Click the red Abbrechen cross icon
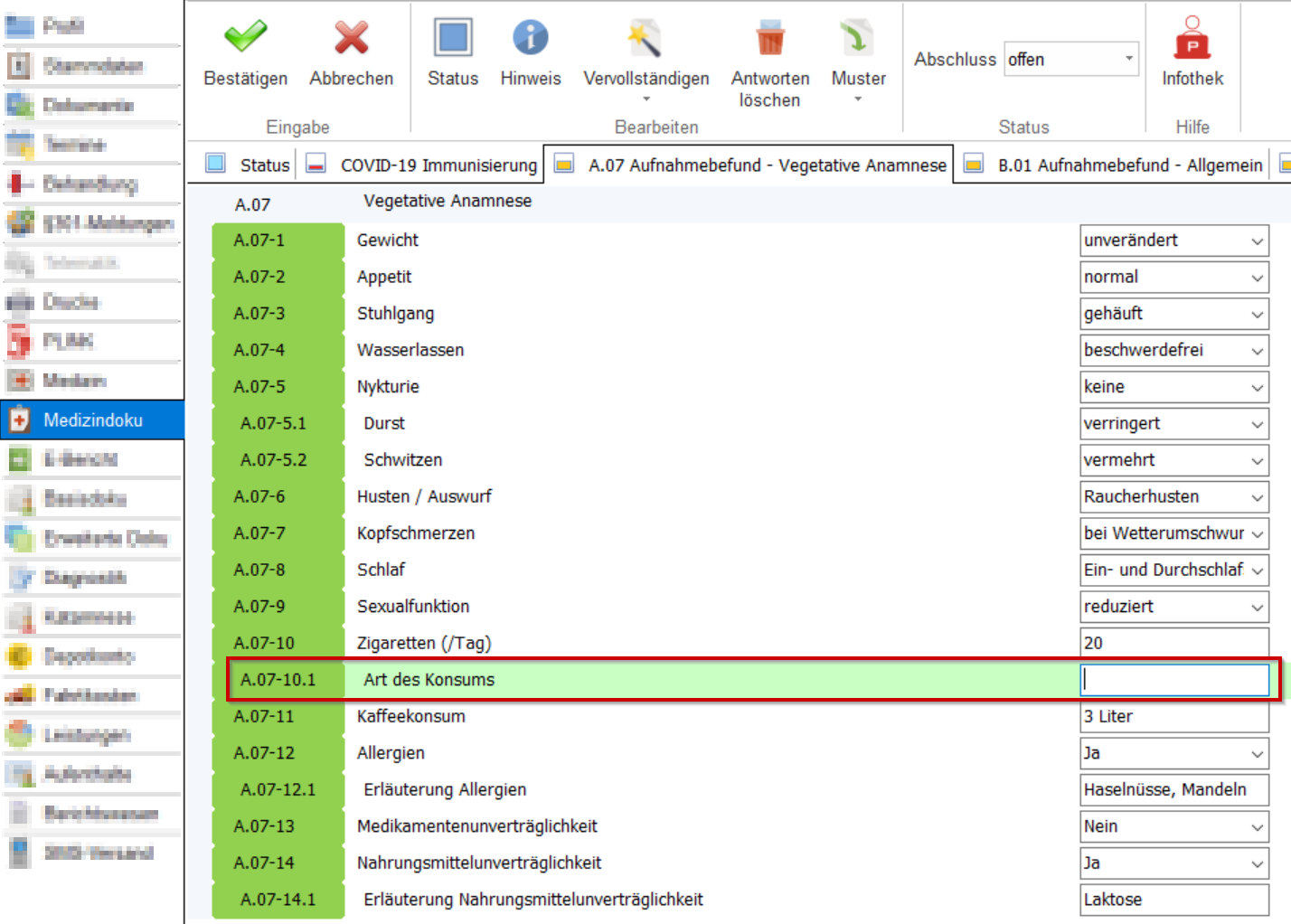Image resolution: width=1291 pixels, height=924 pixels. point(351,38)
